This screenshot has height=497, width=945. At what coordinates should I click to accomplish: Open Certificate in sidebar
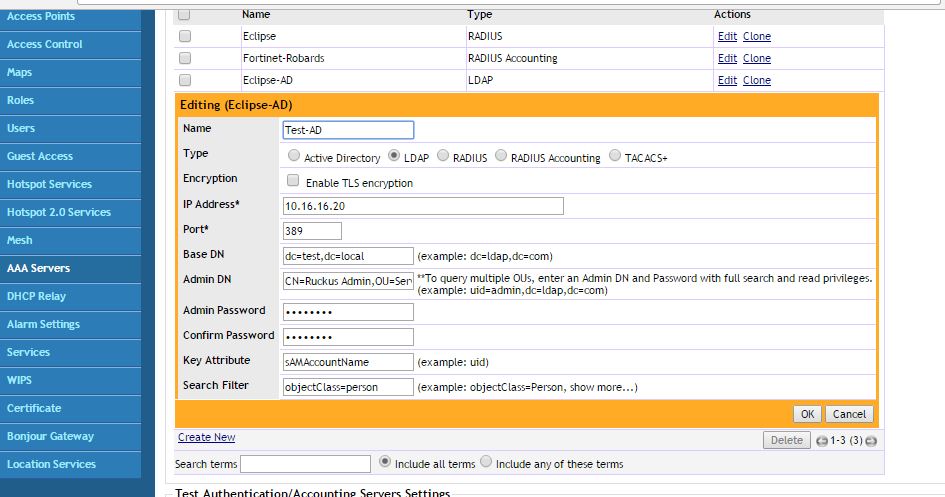[71, 408]
